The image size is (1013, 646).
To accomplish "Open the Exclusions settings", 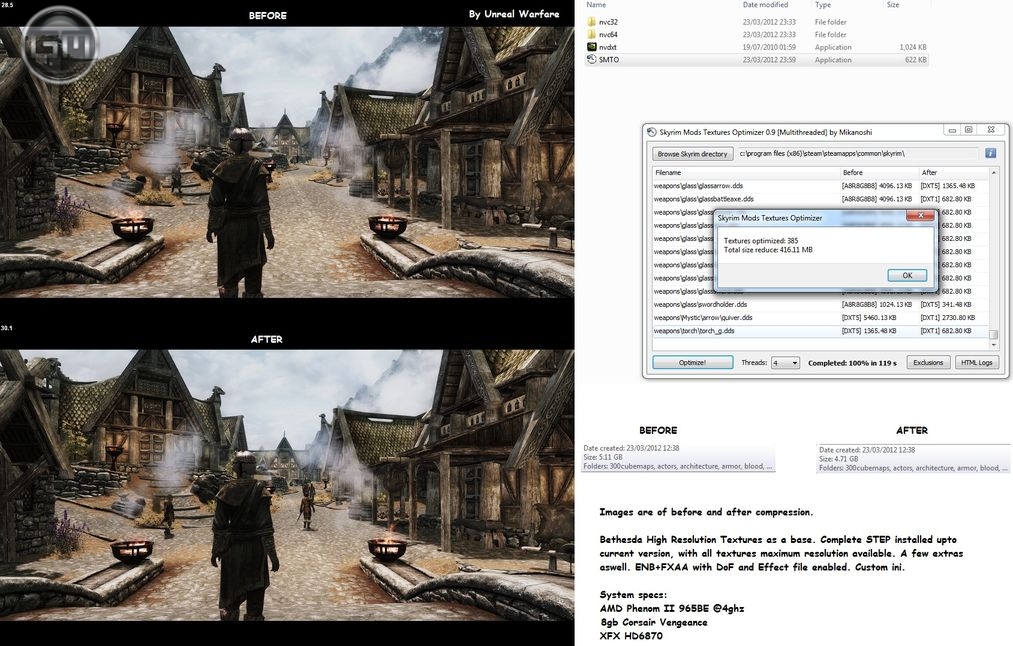I will [x=927, y=363].
